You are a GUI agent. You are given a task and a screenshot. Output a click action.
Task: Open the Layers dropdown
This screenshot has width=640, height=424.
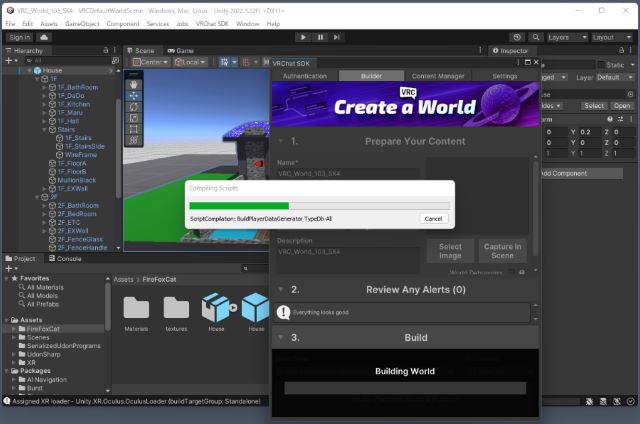pos(567,37)
